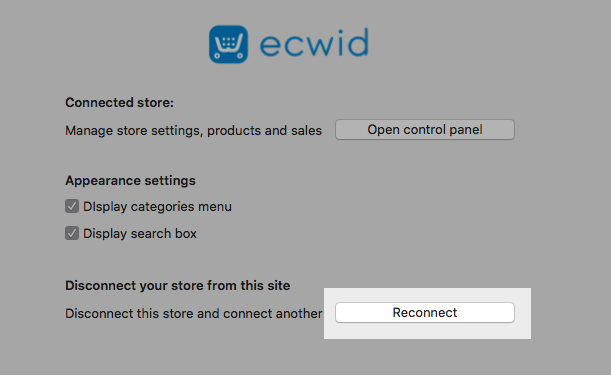Viewport: 611px width, 375px height.
Task: Click the checkmark in the categories menu box
Action: (x=72, y=206)
